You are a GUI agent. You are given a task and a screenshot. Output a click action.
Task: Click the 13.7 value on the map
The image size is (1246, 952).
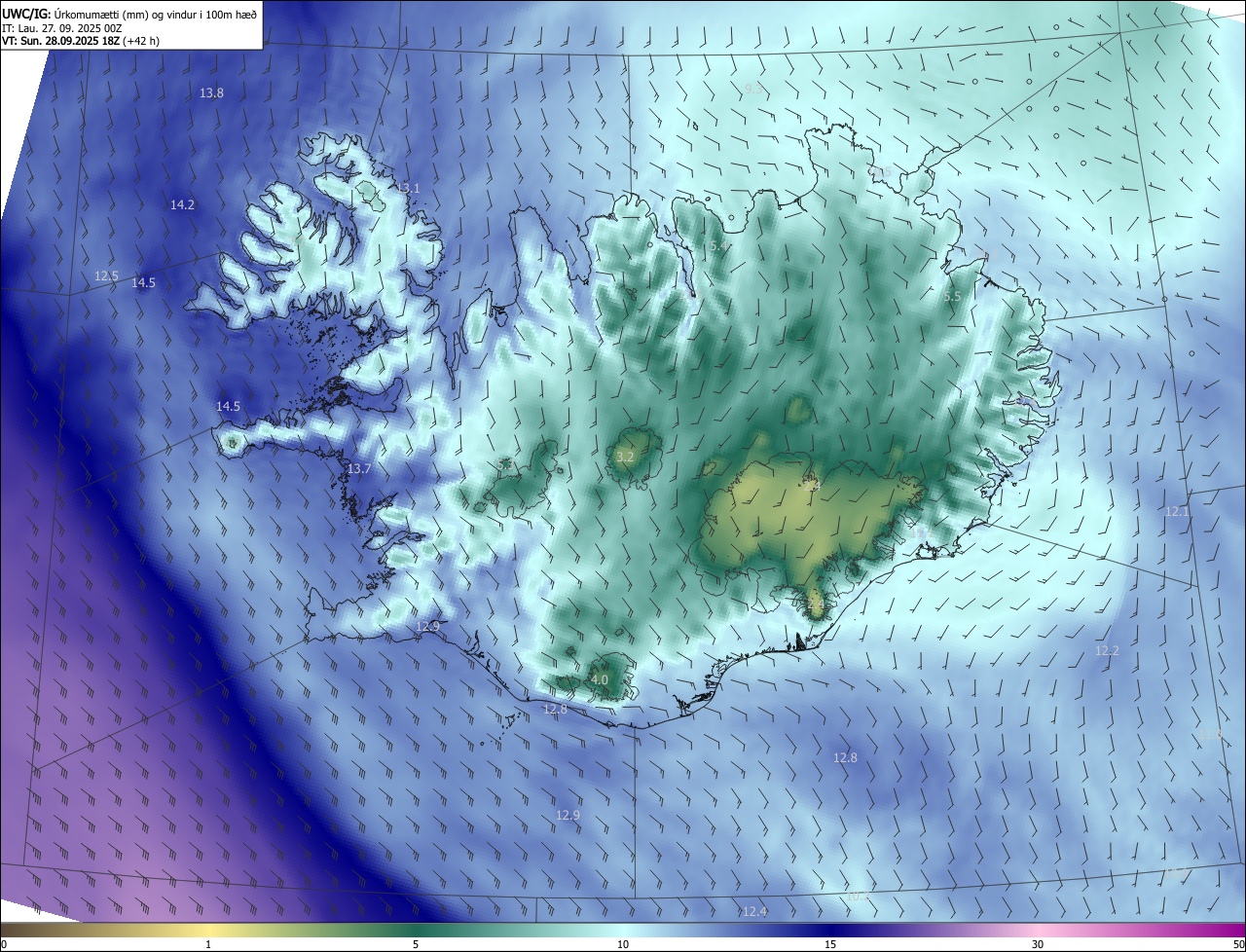coord(359,469)
